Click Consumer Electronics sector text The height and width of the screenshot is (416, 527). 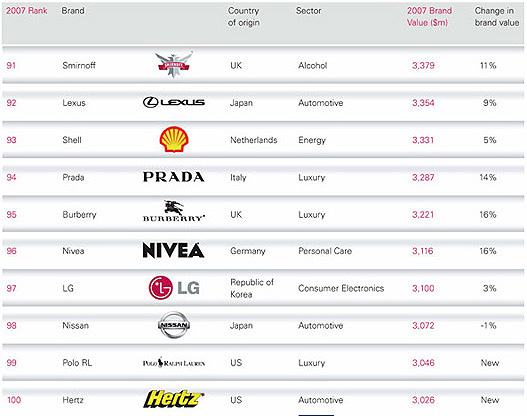click(341, 288)
